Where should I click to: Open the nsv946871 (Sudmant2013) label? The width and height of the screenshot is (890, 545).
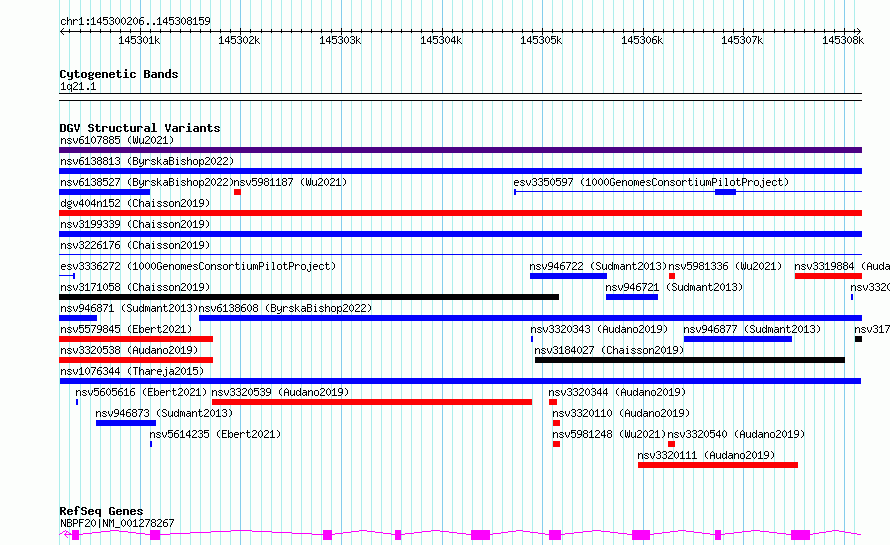click(x=129, y=308)
